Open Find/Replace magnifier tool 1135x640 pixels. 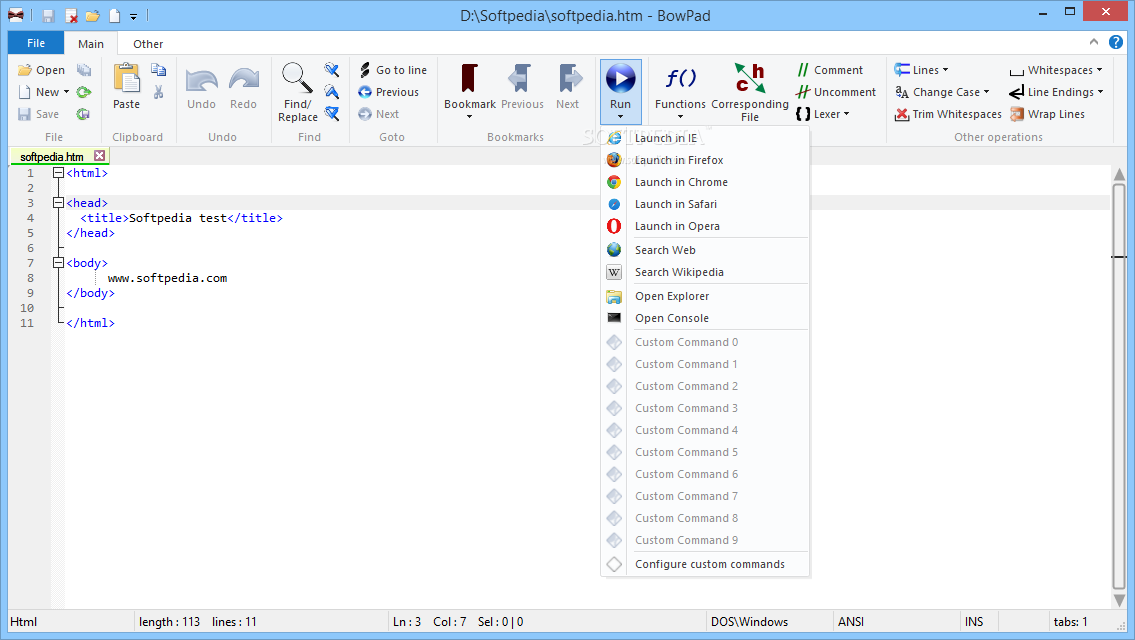(297, 78)
